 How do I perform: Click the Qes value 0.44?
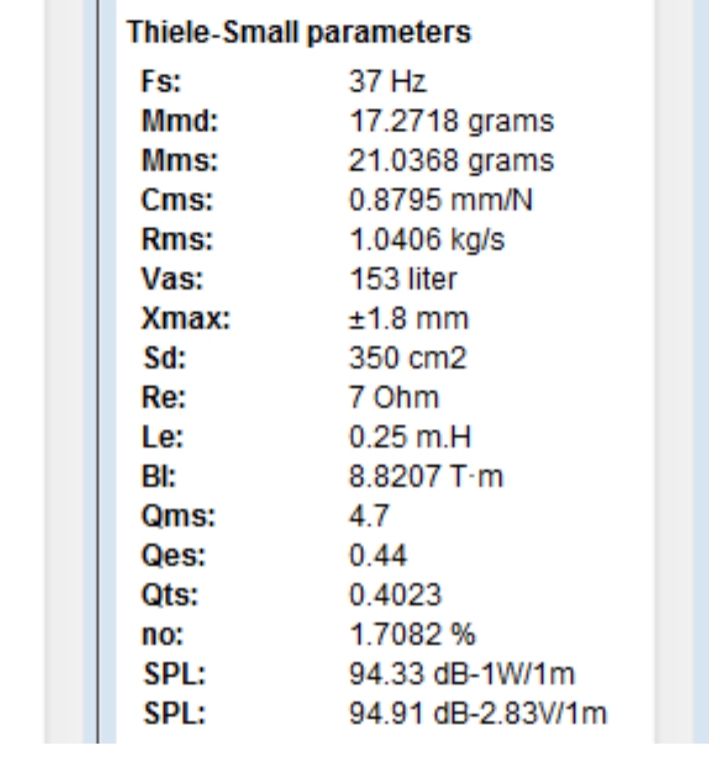(378, 555)
